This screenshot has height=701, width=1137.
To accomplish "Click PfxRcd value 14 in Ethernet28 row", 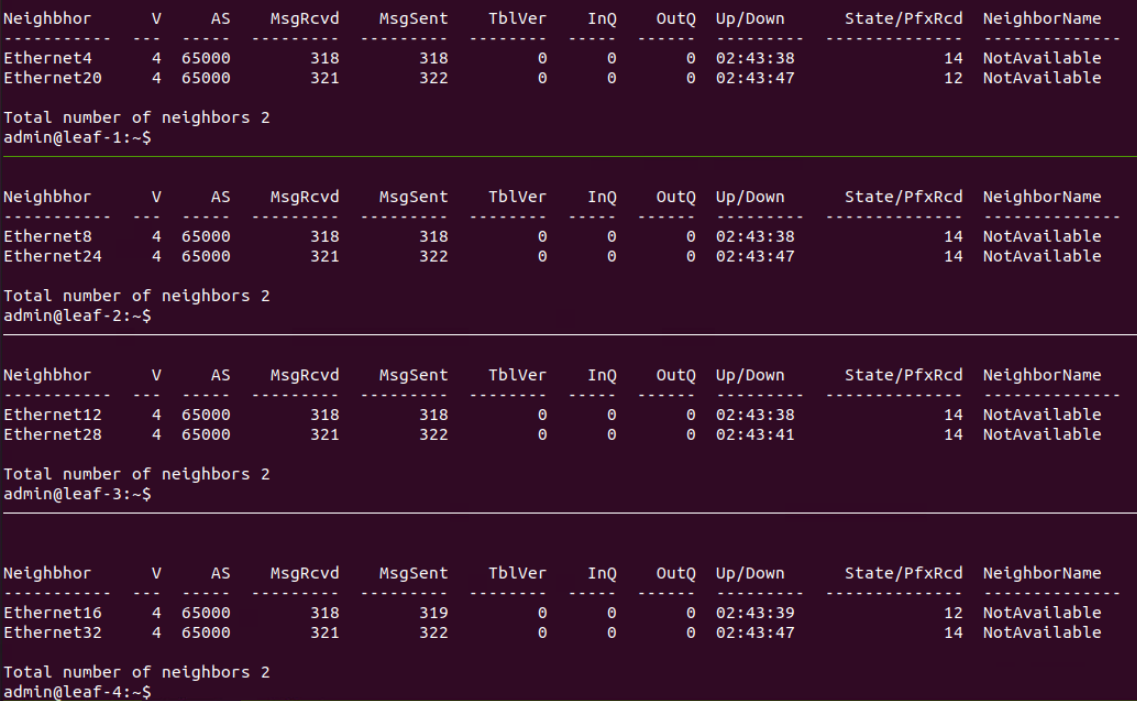I will (953, 434).
